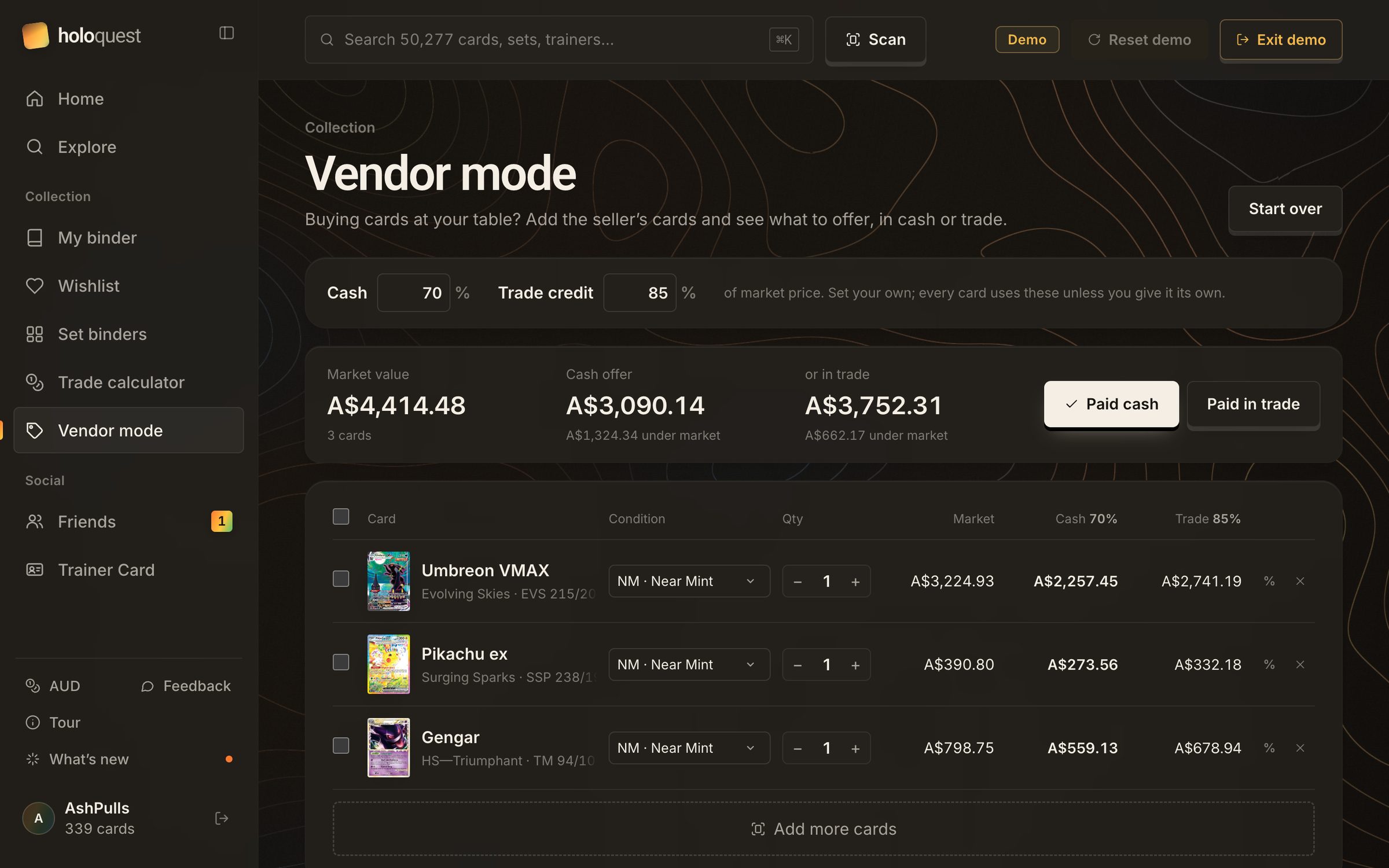Screen dimensions: 1389x868
Task: Click Add more cards area
Action: pyautogui.click(x=824, y=829)
